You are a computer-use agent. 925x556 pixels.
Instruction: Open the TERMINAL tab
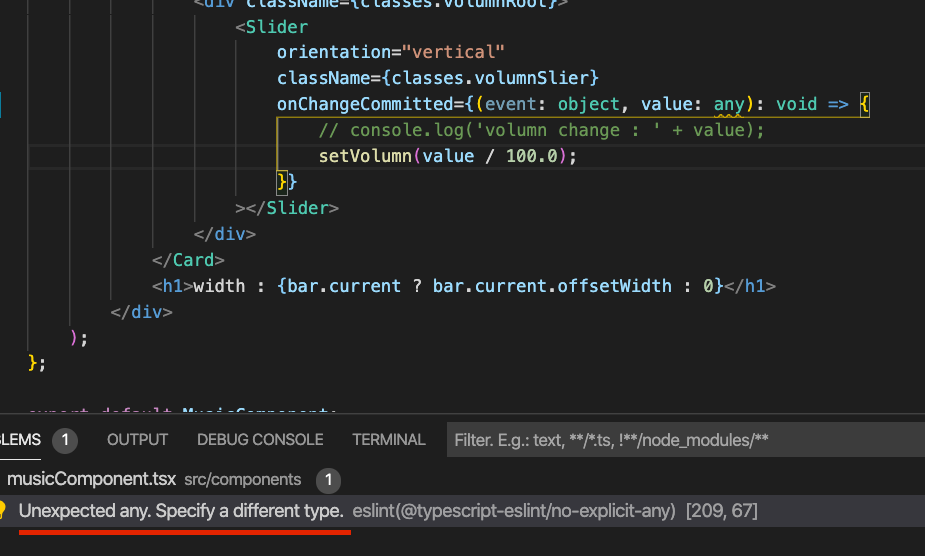click(389, 440)
